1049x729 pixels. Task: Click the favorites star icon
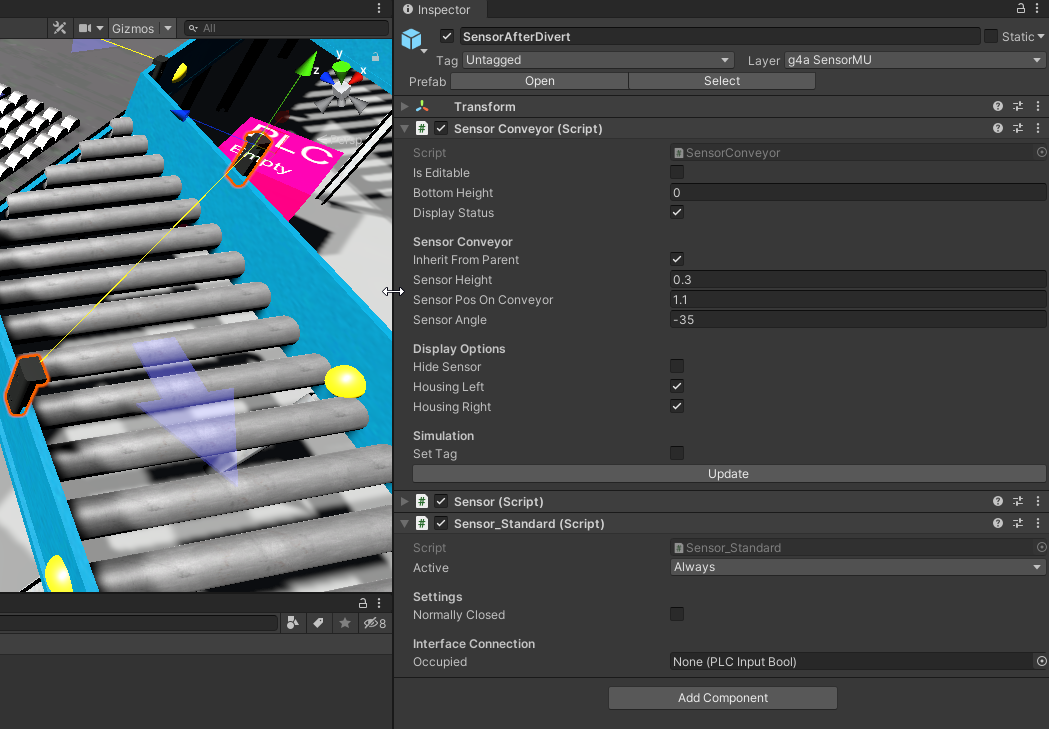[x=344, y=623]
